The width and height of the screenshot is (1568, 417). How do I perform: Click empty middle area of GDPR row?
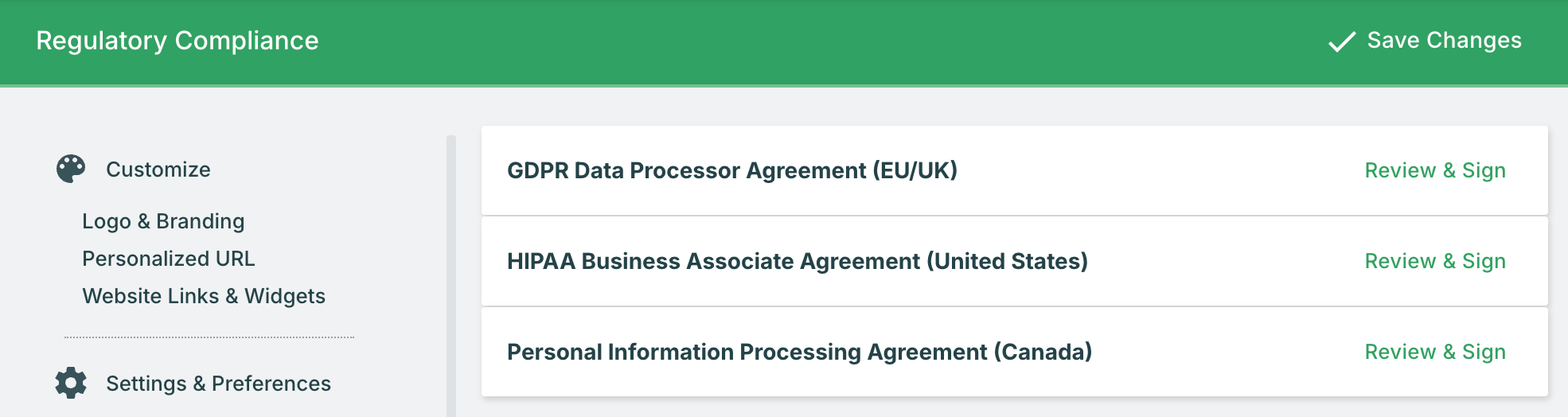pos(1154,170)
